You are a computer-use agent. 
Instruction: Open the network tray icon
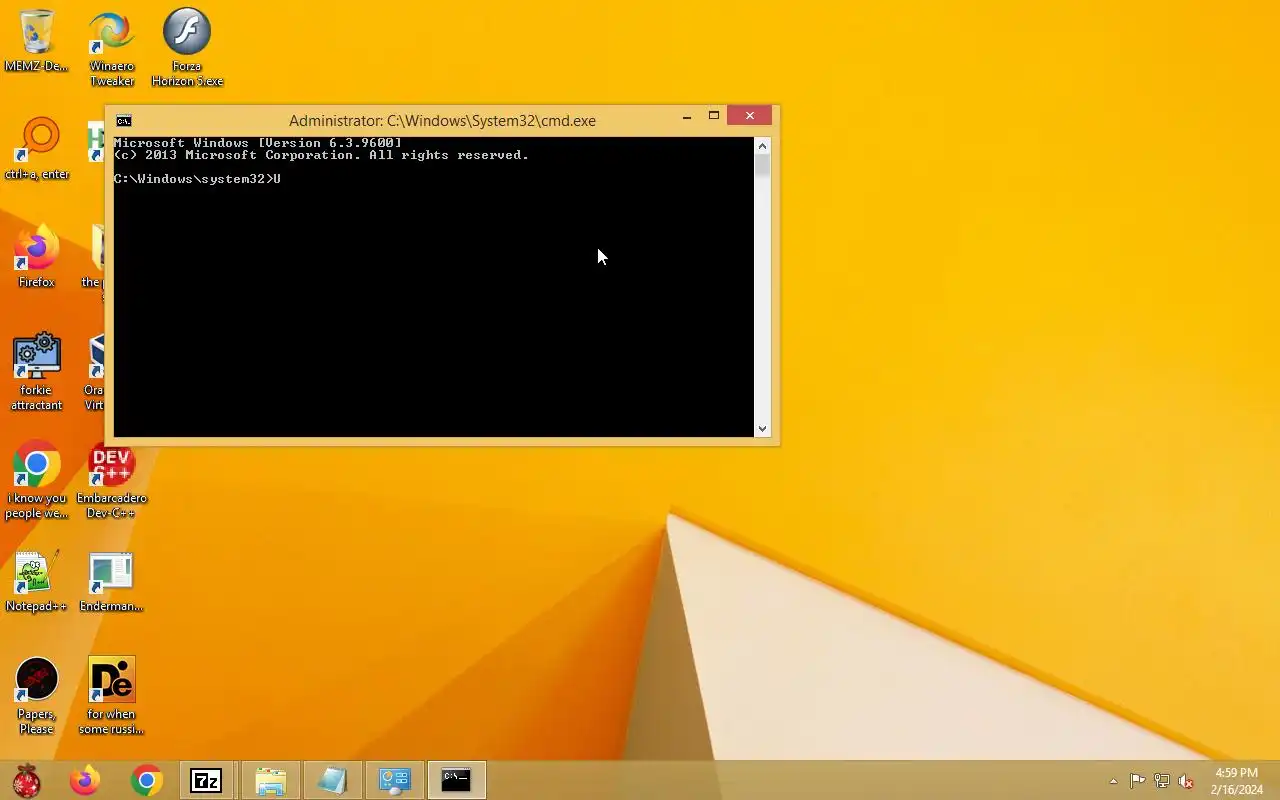pos(1162,781)
